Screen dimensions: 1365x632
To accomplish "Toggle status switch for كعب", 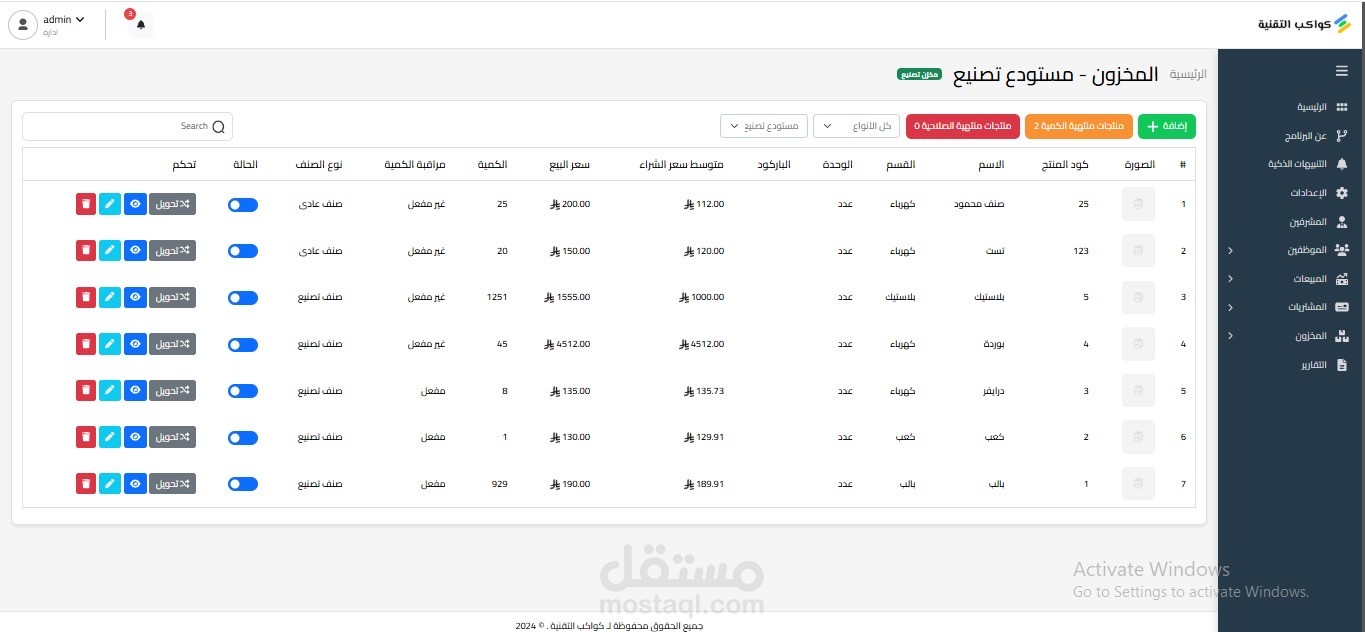I will [243, 437].
